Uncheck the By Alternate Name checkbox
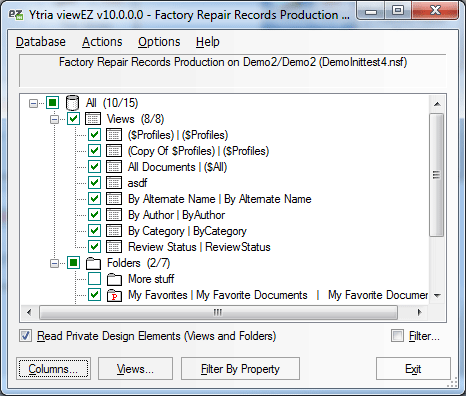The image size is (466, 396). pos(94,199)
